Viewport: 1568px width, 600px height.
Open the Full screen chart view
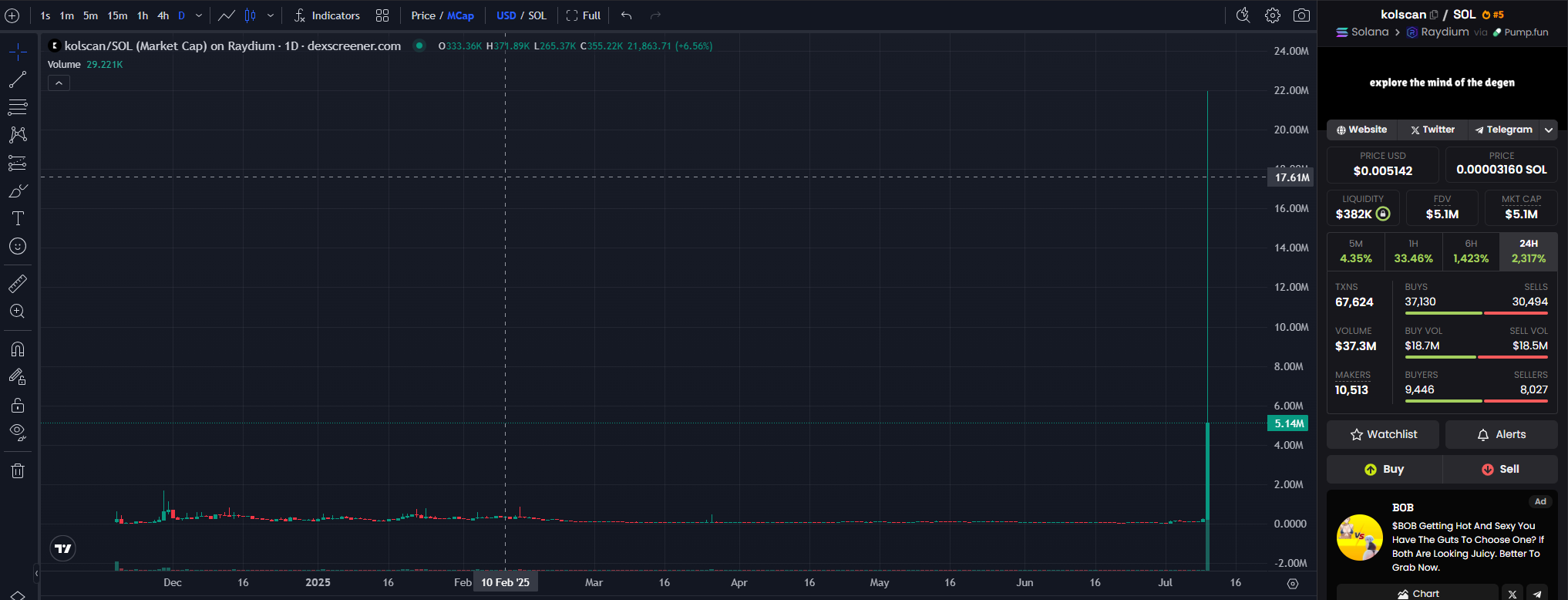[584, 15]
